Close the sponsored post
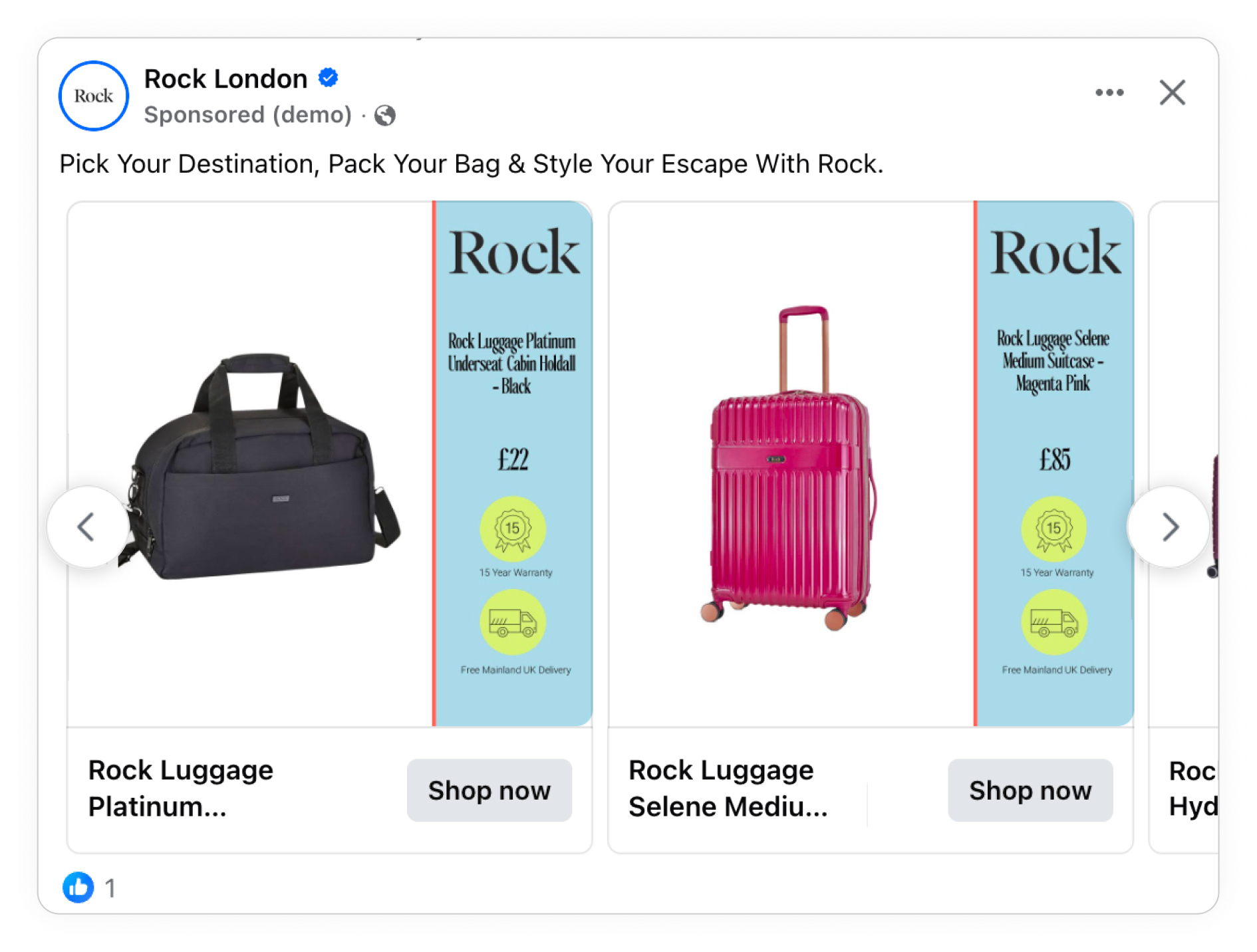This screenshot has height=952, width=1257. 1172,93
